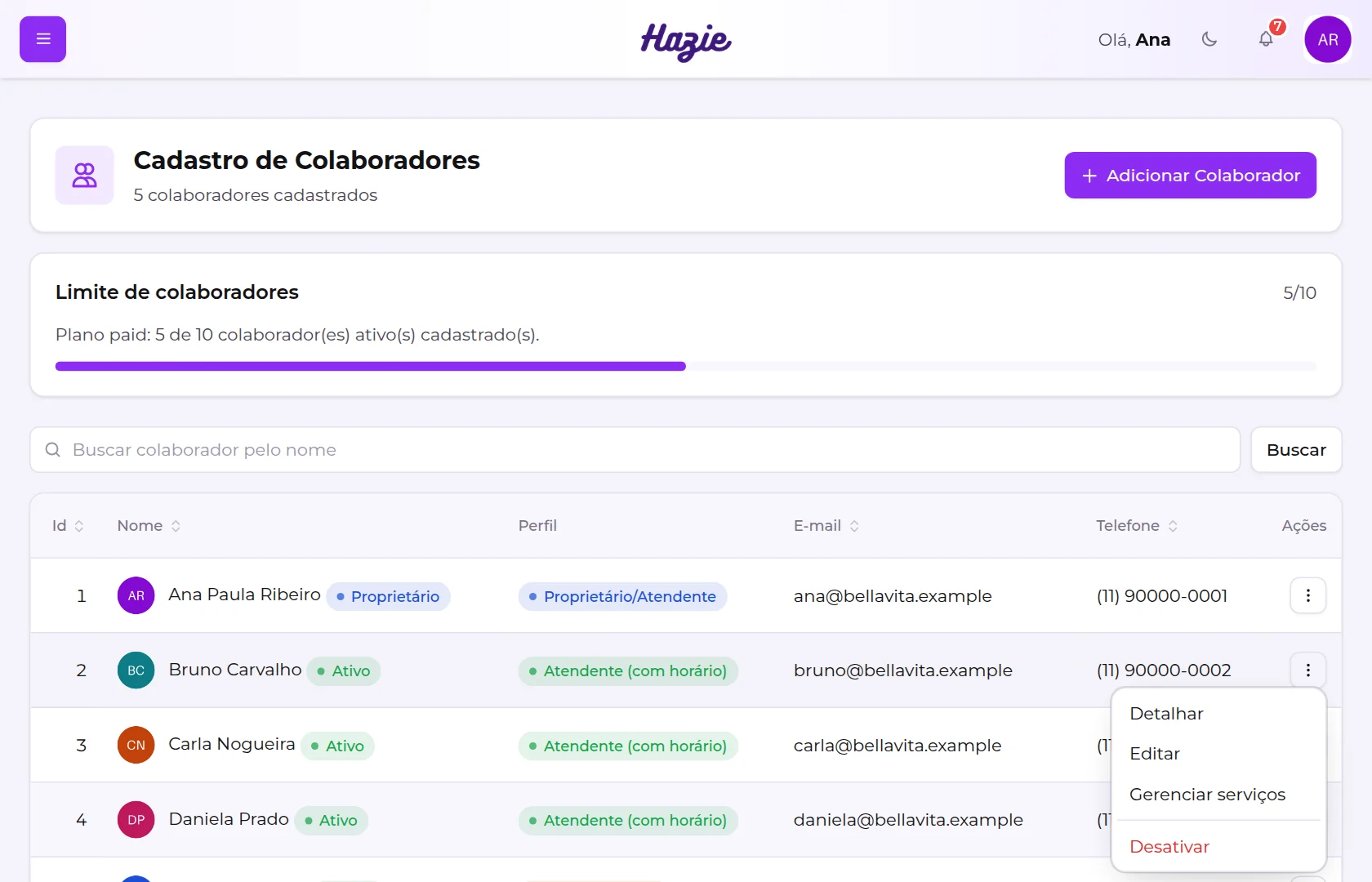Open the hamburger menu button

coord(42,39)
